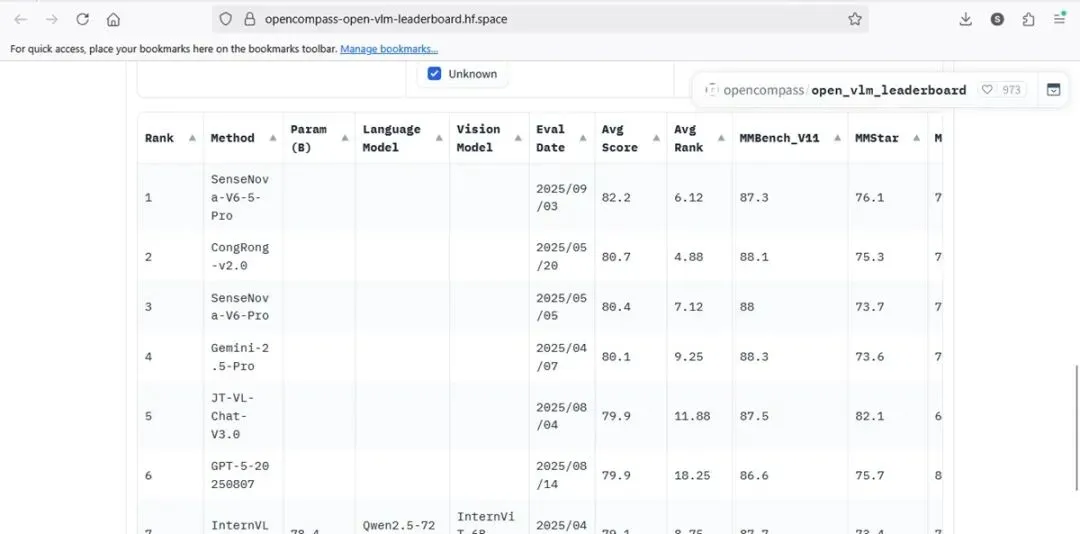The width and height of the screenshot is (1080, 534).
Task: Click the address bar URL field
Action: click(540, 19)
